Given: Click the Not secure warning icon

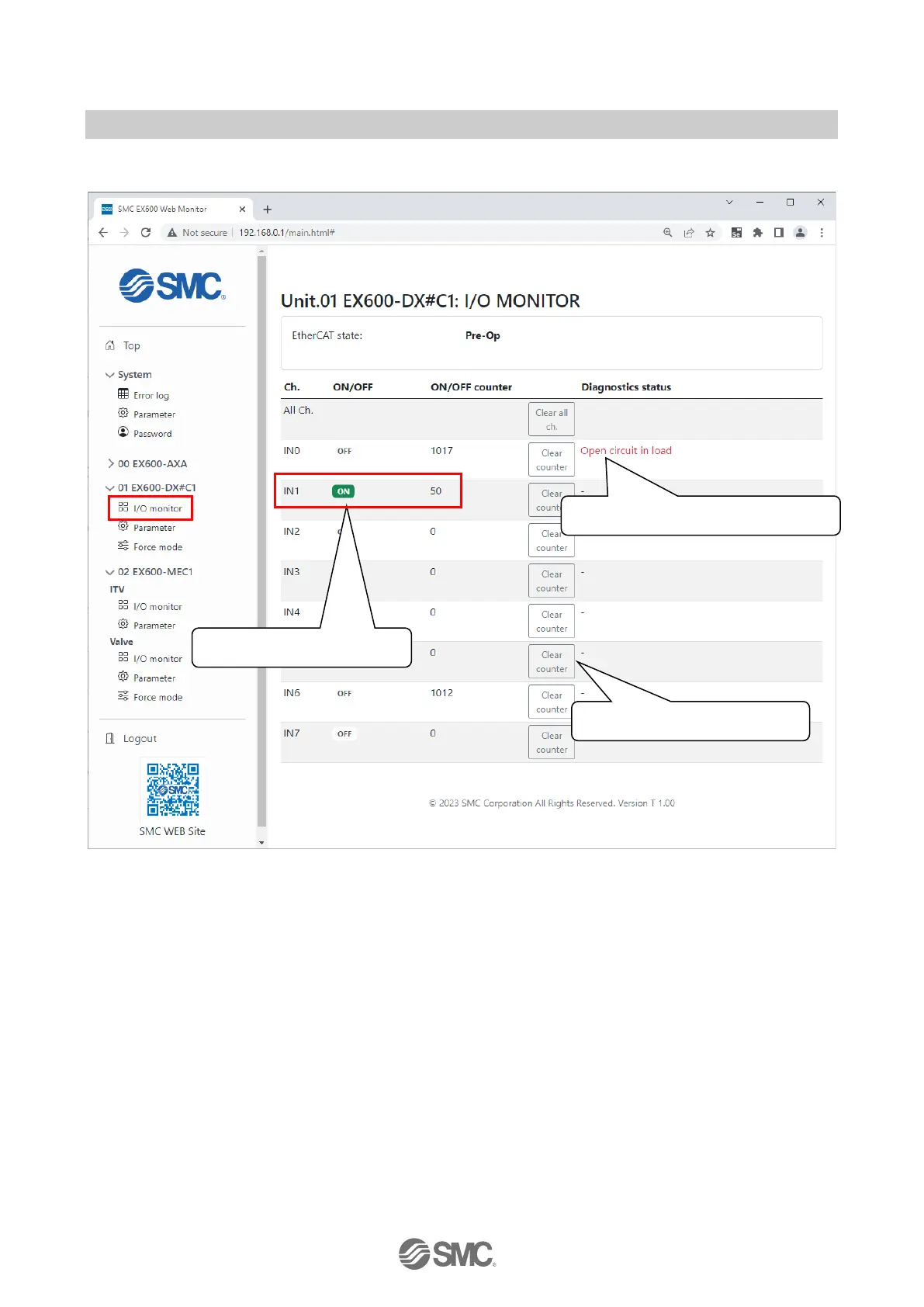Looking at the screenshot, I should tap(172, 233).
